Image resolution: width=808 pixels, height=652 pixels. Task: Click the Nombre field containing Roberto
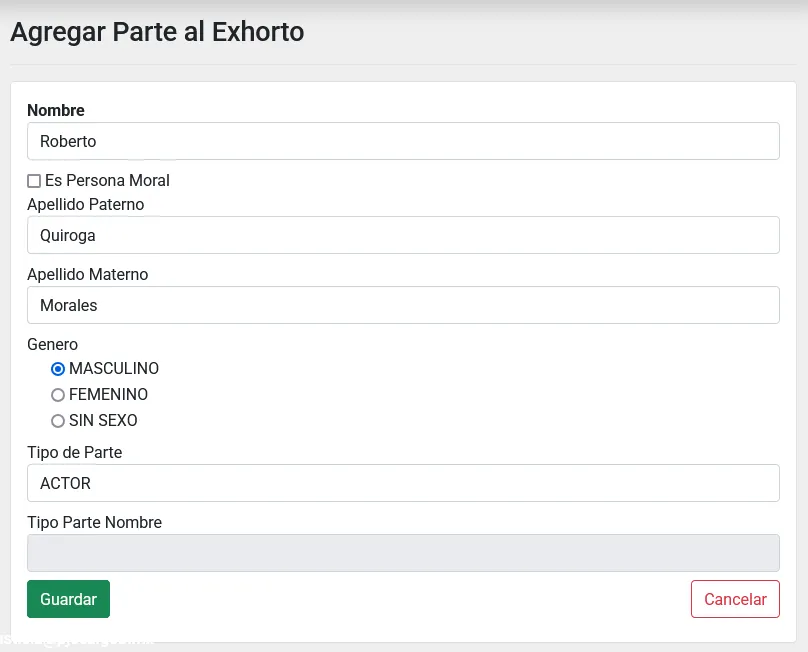pos(403,140)
